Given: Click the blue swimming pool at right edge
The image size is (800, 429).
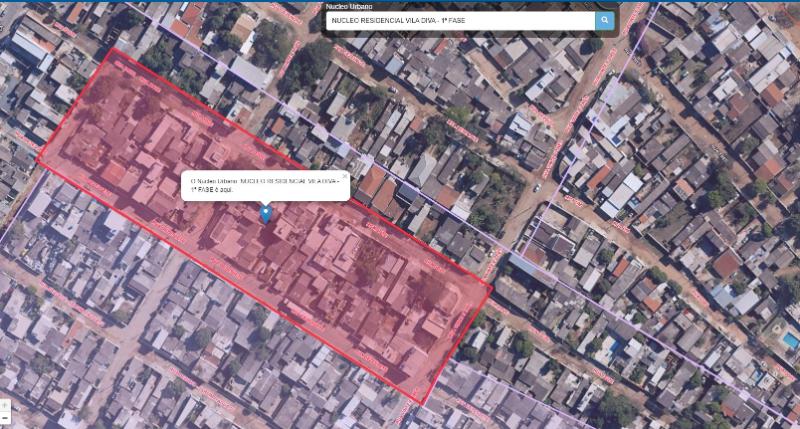Looking at the screenshot, I should point(790,341).
